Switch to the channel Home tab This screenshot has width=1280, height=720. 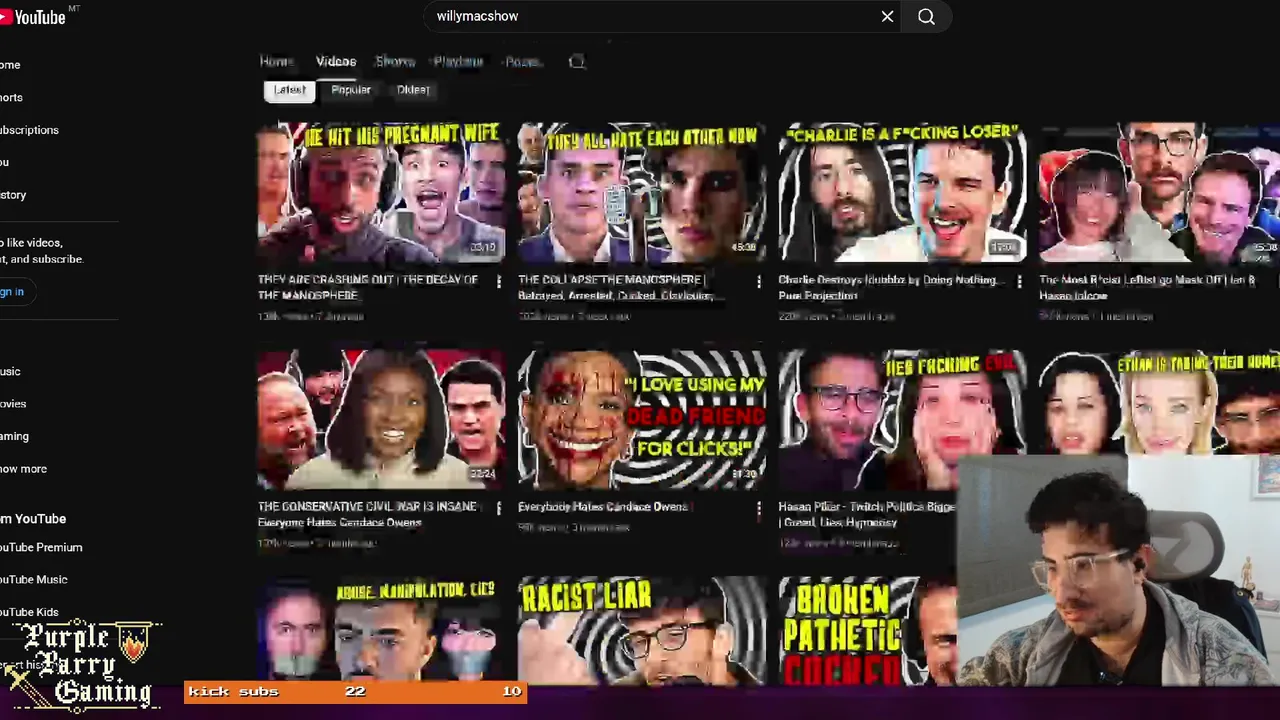277,62
